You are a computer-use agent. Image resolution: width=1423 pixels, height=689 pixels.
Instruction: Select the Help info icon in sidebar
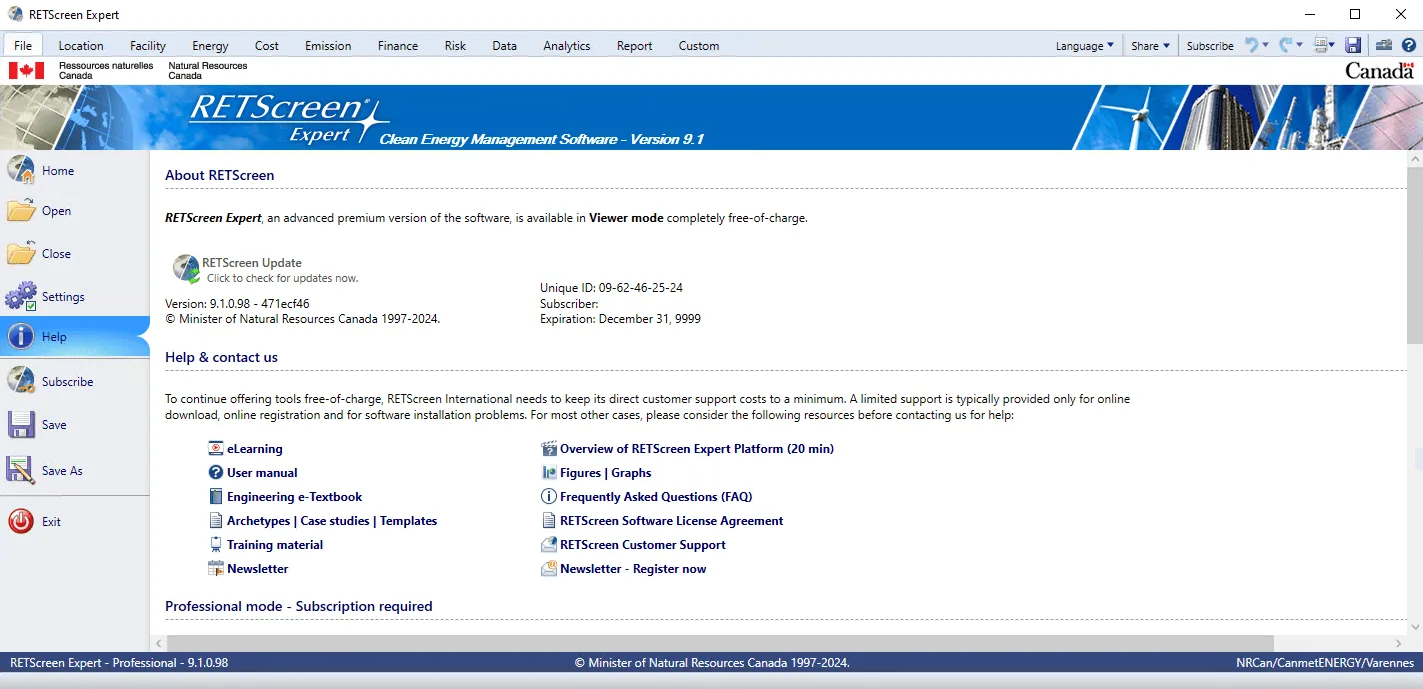tap(21, 337)
